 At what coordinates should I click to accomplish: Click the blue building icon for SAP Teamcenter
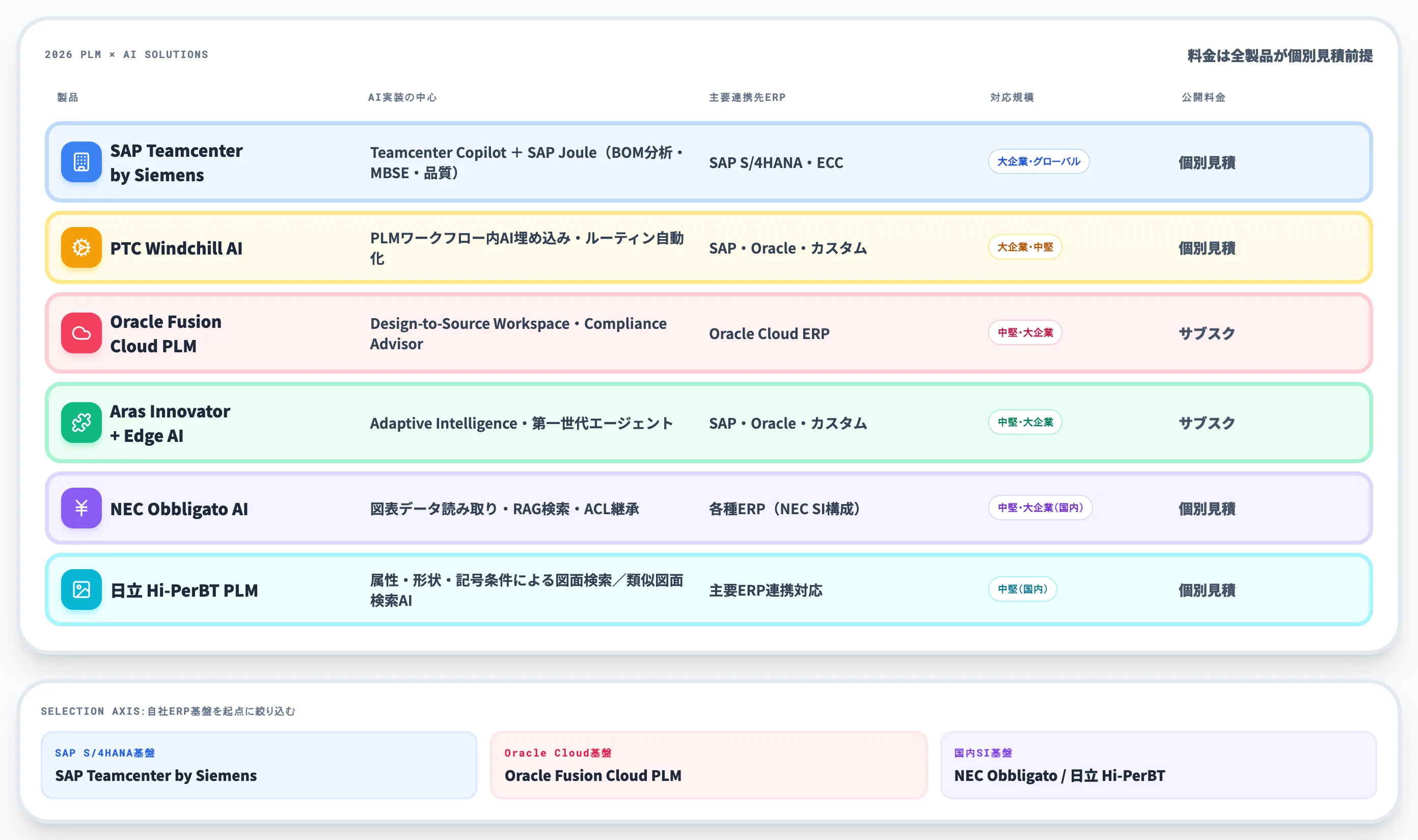click(x=81, y=162)
